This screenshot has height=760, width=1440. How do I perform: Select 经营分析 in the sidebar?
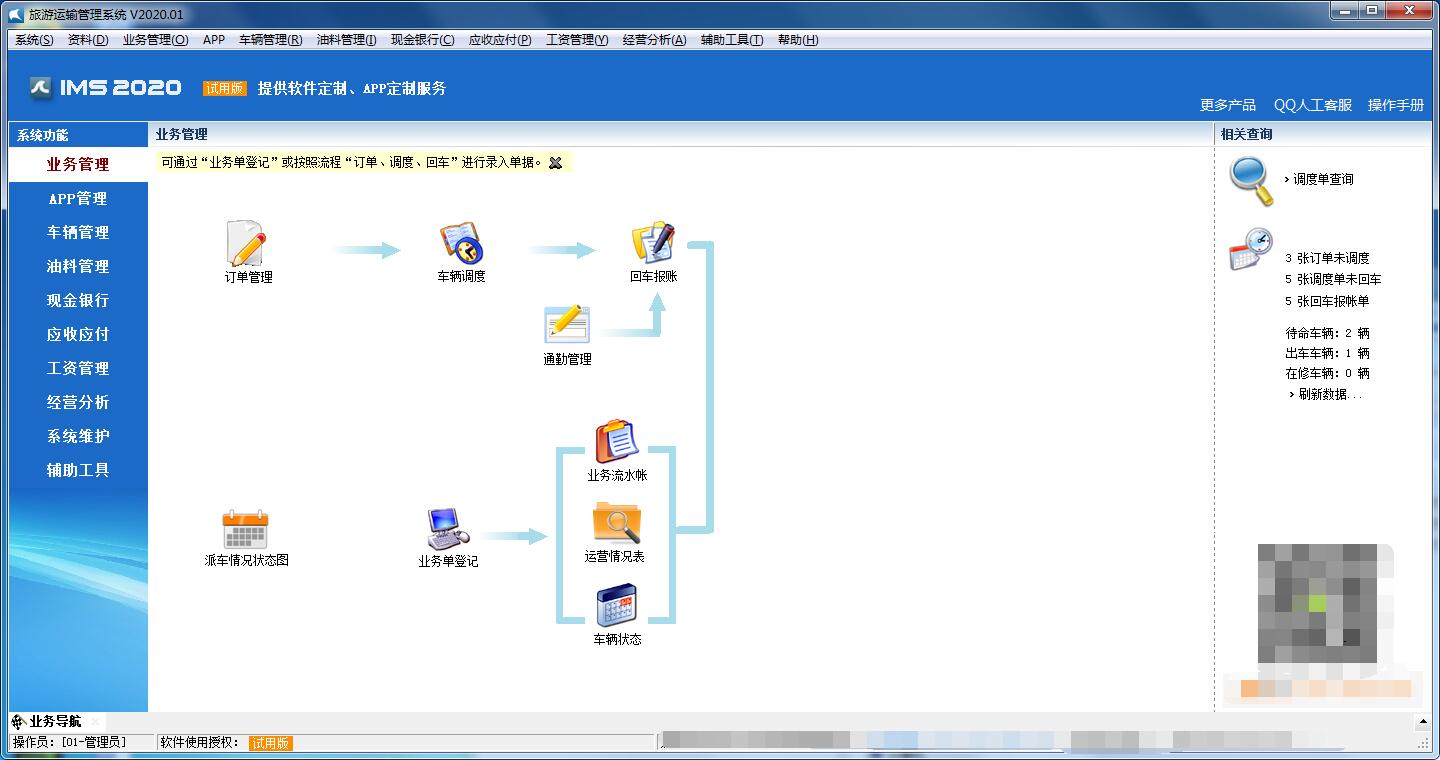pos(78,402)
